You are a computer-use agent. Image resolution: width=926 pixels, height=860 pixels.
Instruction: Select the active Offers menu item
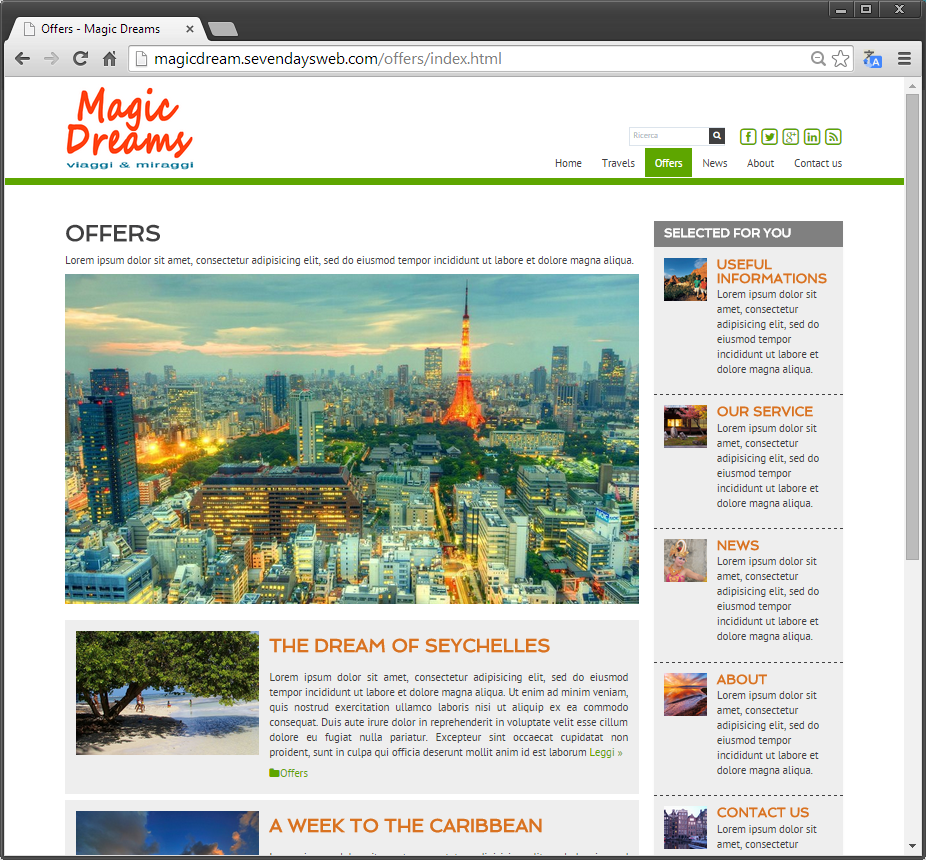coord(669,163)
